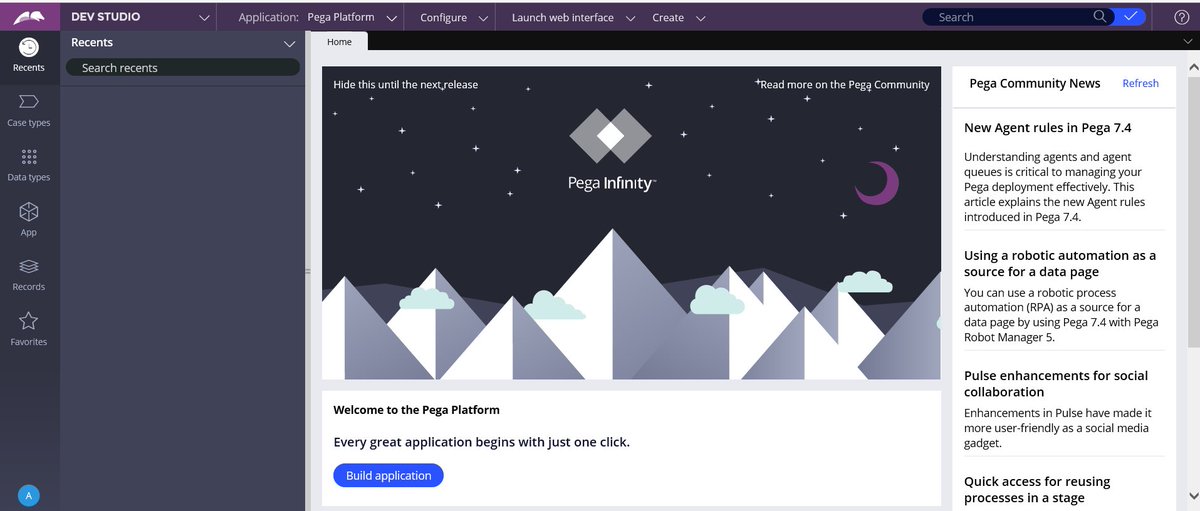The width and height of the screenshot is (1200, 511).
Task: Open Quick access for reusing processes article
Action: [x=1037, y=490]
